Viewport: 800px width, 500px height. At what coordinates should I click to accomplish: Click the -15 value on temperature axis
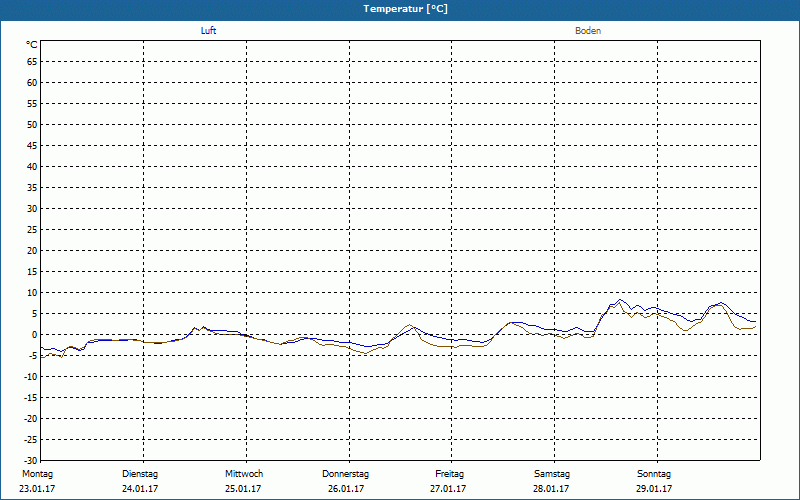tap(31, 397)
